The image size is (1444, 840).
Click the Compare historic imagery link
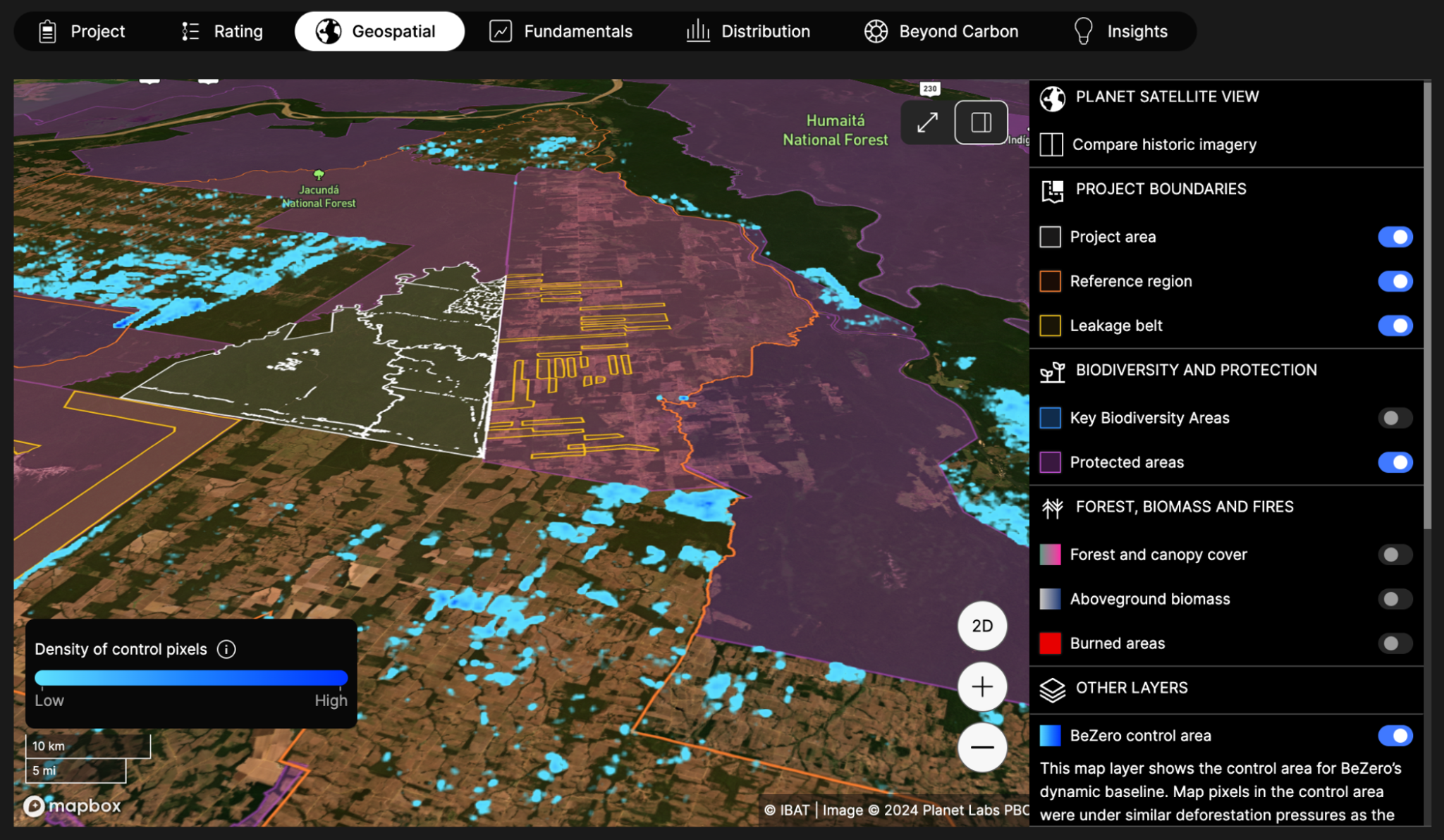pos(1164,144)
